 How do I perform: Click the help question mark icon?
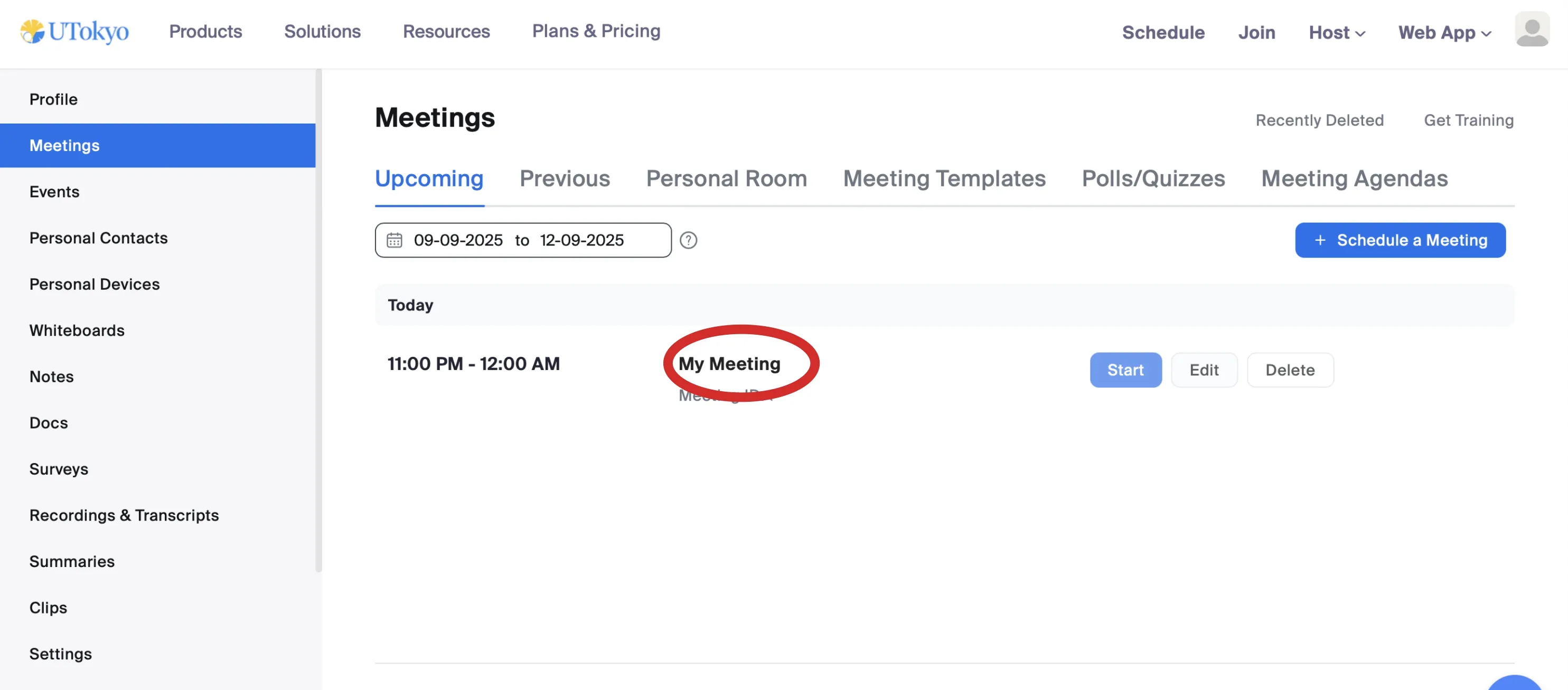click(688, 240)
